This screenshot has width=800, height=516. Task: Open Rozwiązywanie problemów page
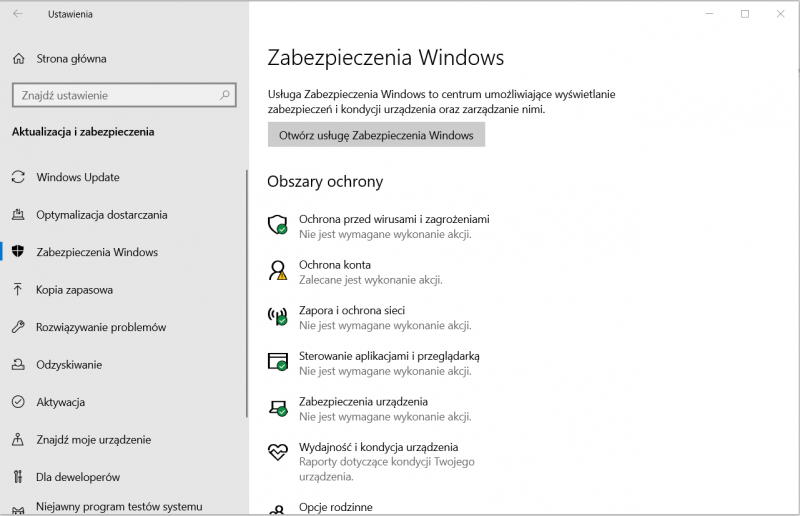coord(101,327)
